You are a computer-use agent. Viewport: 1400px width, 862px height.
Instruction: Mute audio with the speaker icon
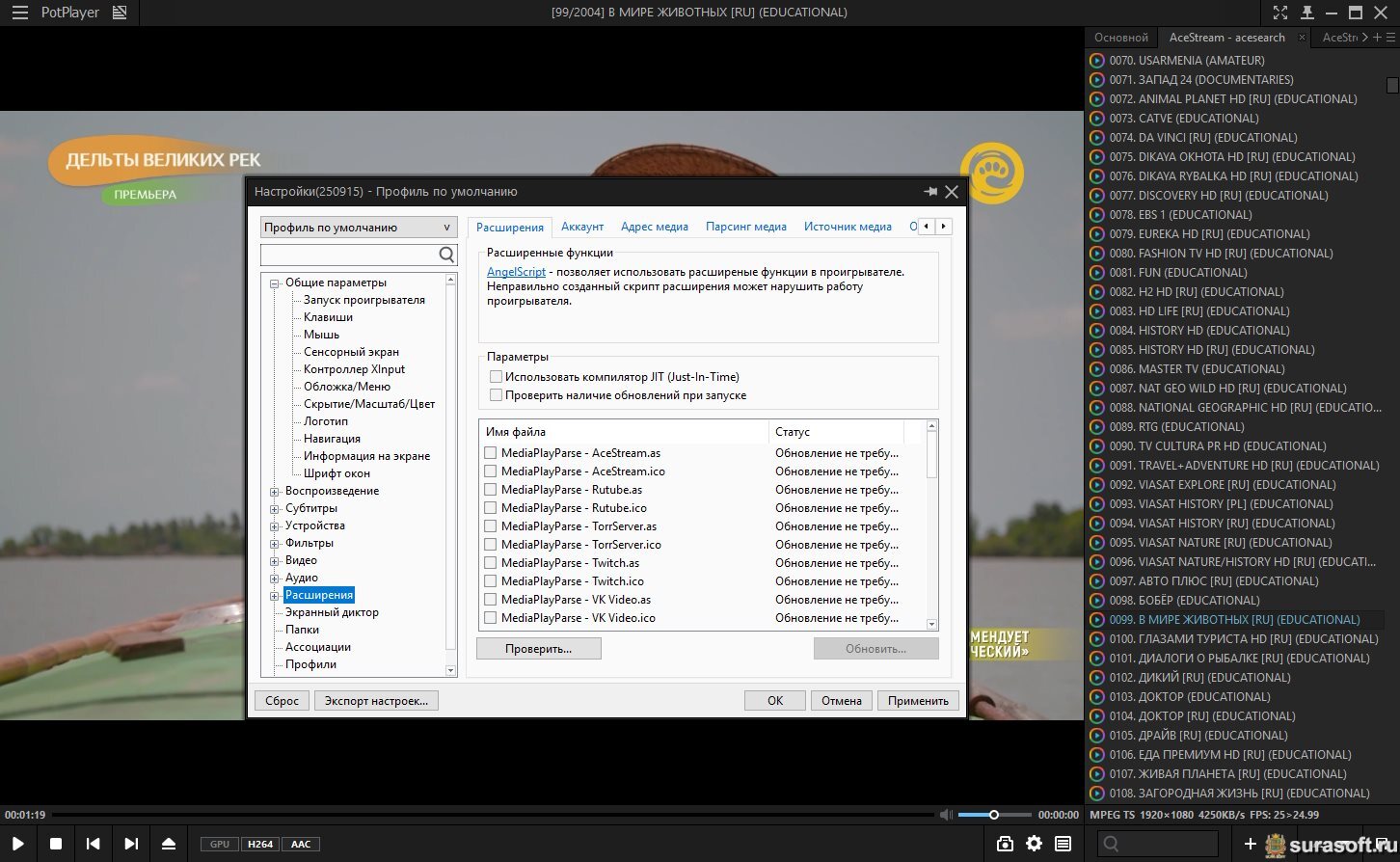tap(946, 815)
